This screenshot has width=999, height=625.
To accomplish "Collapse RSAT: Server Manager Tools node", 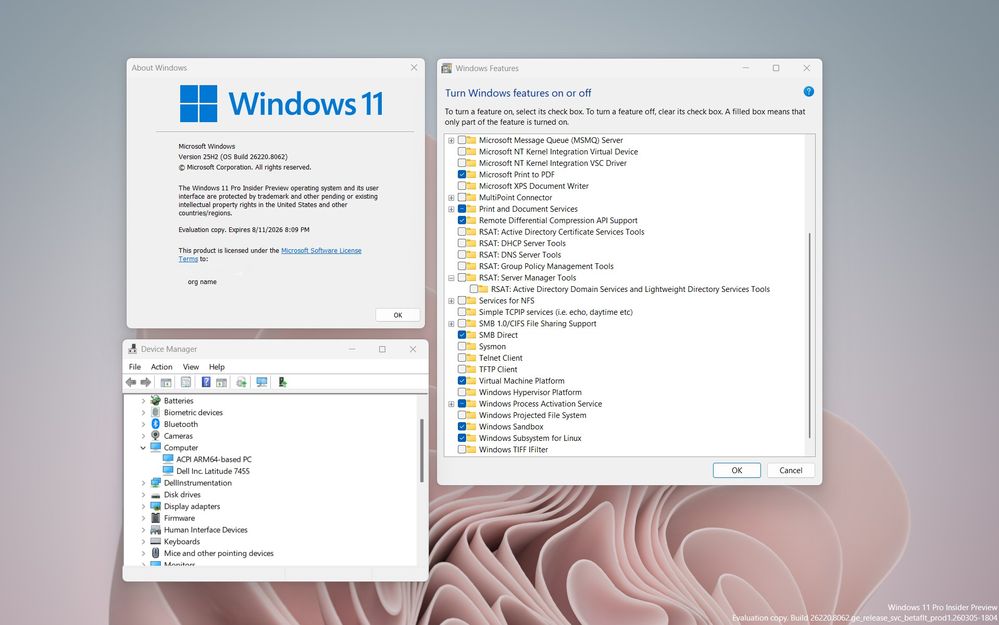I will [451, 278].
